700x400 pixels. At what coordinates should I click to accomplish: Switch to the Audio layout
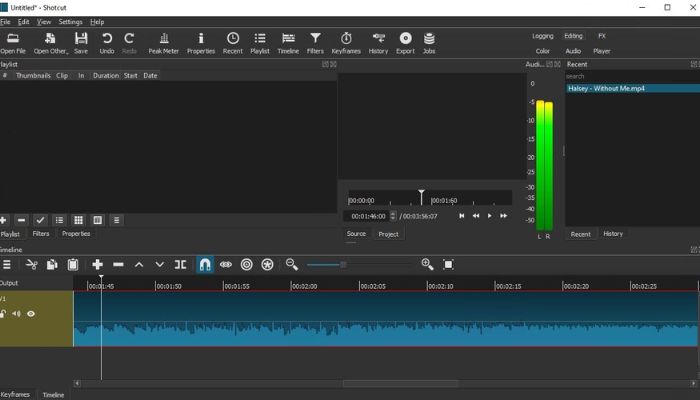[573, 51]
